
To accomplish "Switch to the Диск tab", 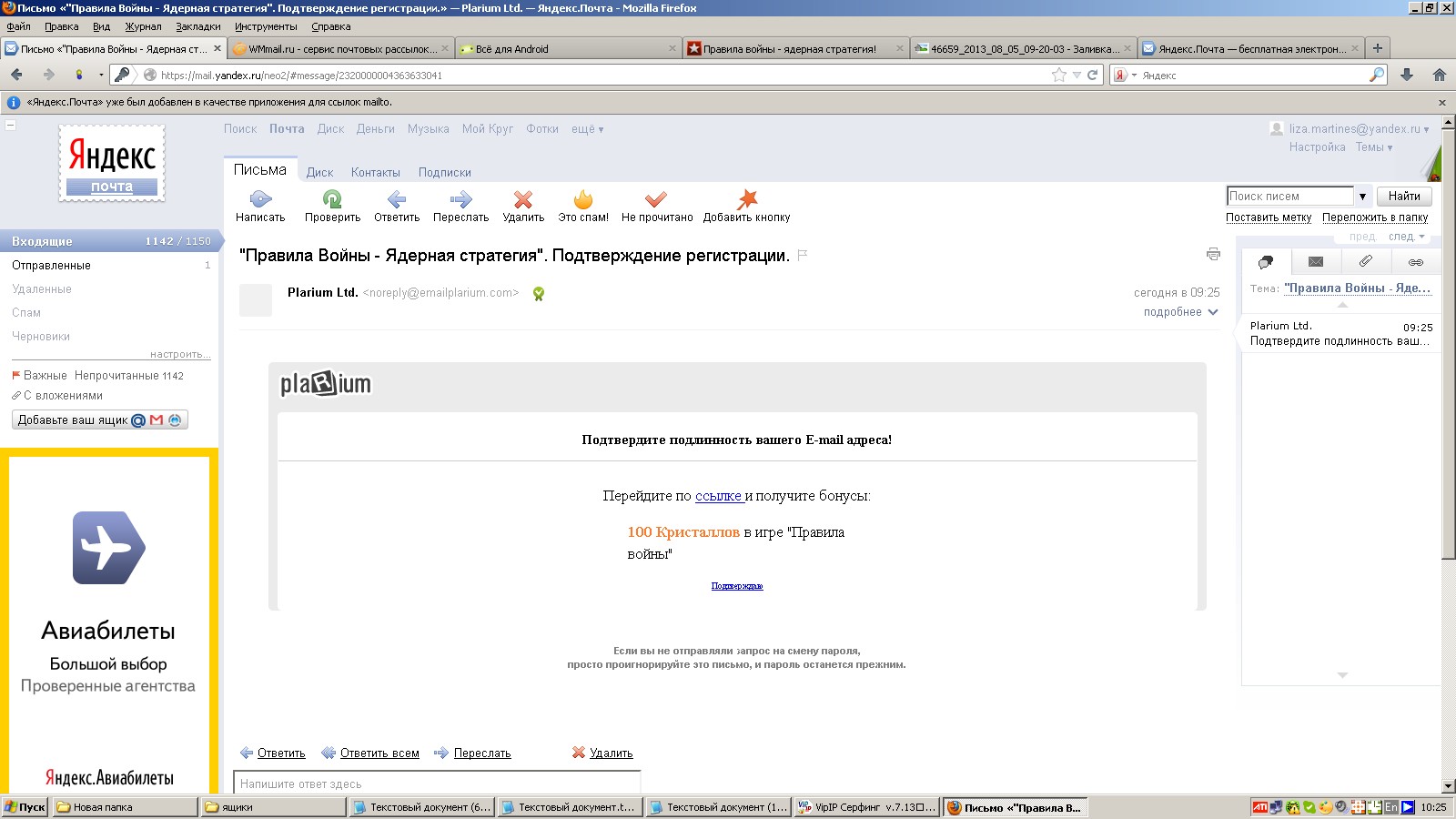I will (319, 172).
